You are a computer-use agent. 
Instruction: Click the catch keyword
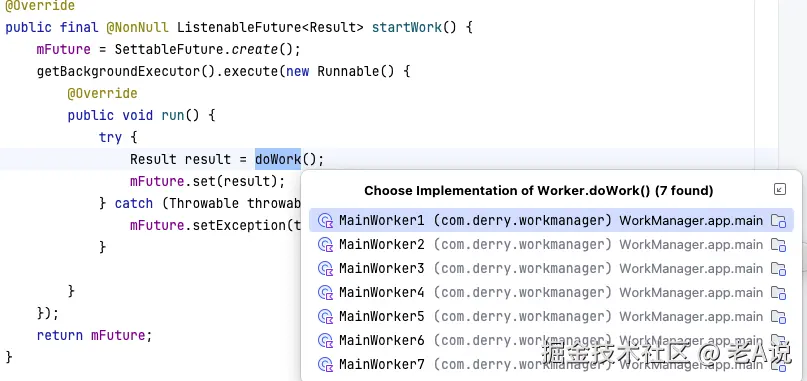(x=134, y=203)
